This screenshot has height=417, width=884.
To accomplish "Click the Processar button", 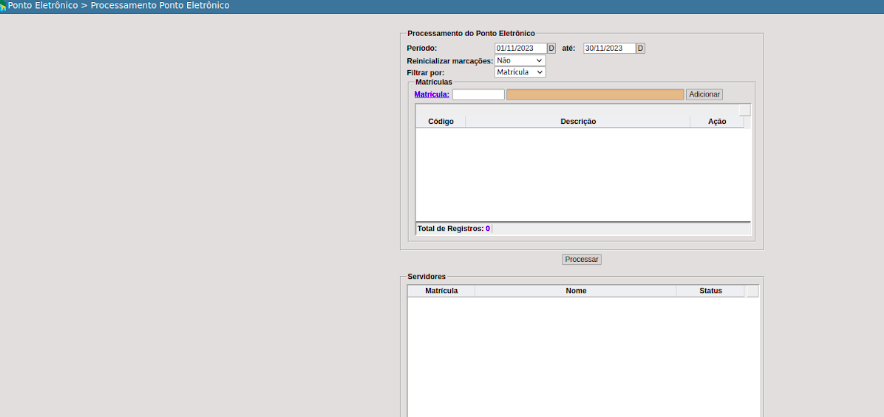I will (582, 259).
